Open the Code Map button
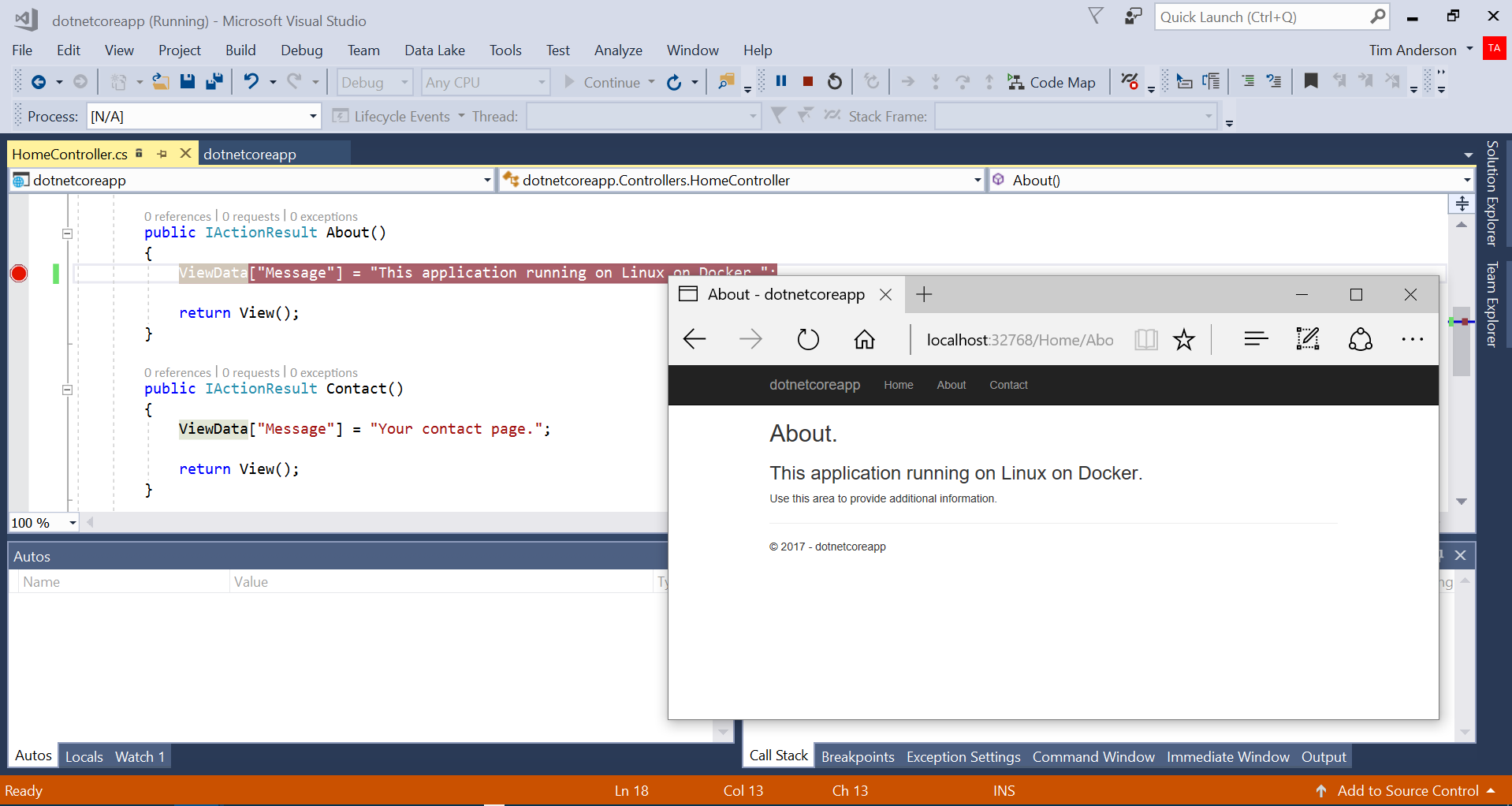1512x806 pixels. [1052, 82]
